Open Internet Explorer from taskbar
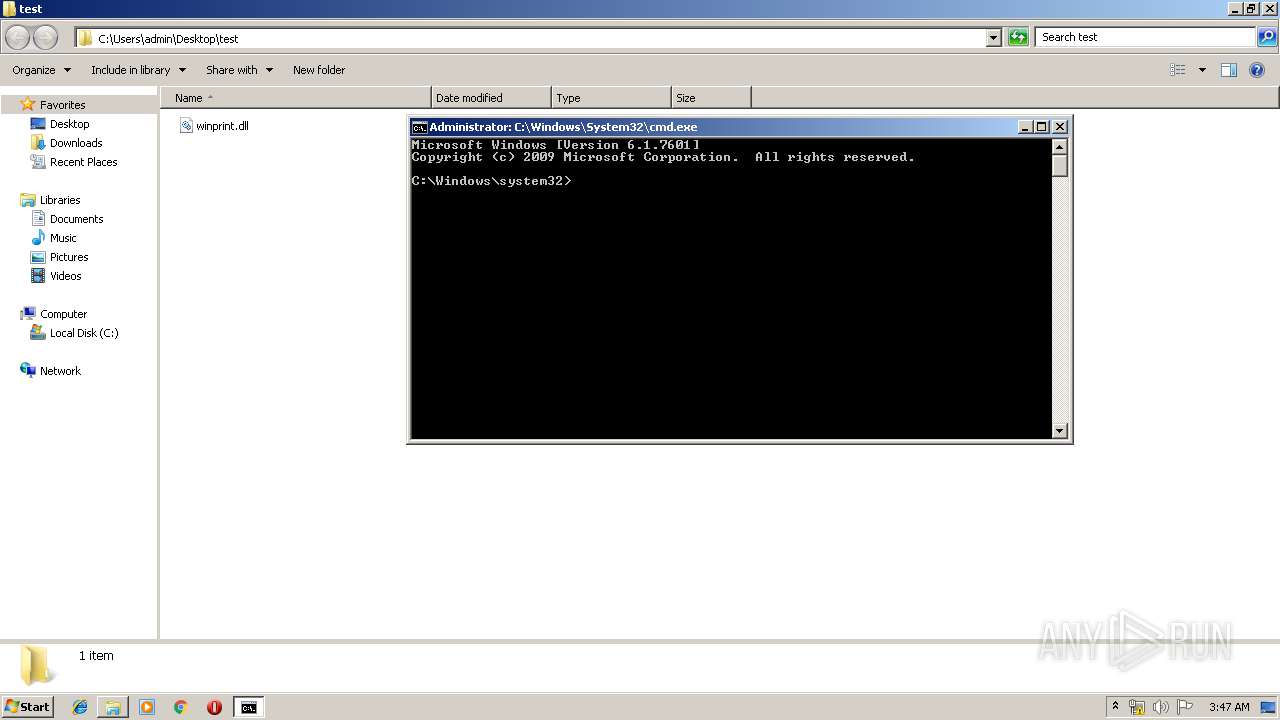 click(80, 707)
